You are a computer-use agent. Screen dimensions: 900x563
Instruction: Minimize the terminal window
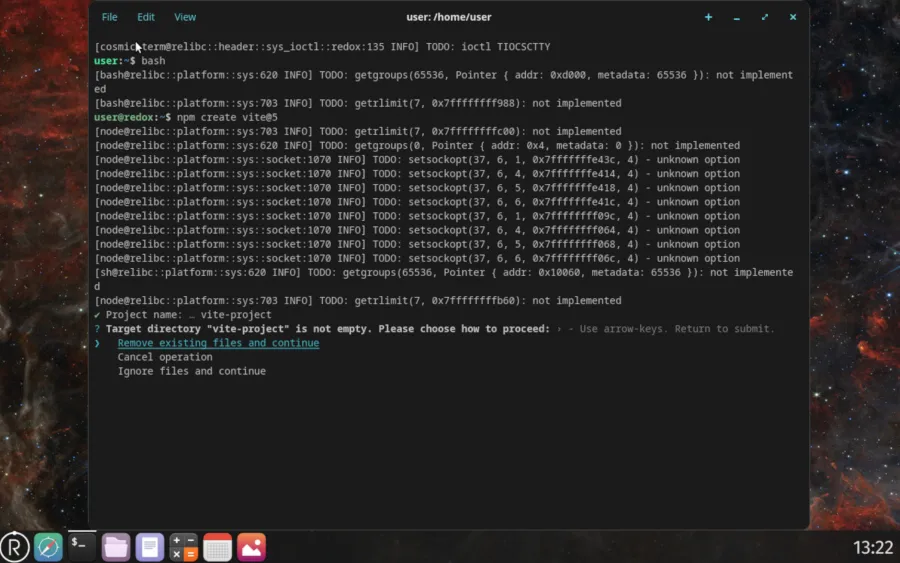737,17
